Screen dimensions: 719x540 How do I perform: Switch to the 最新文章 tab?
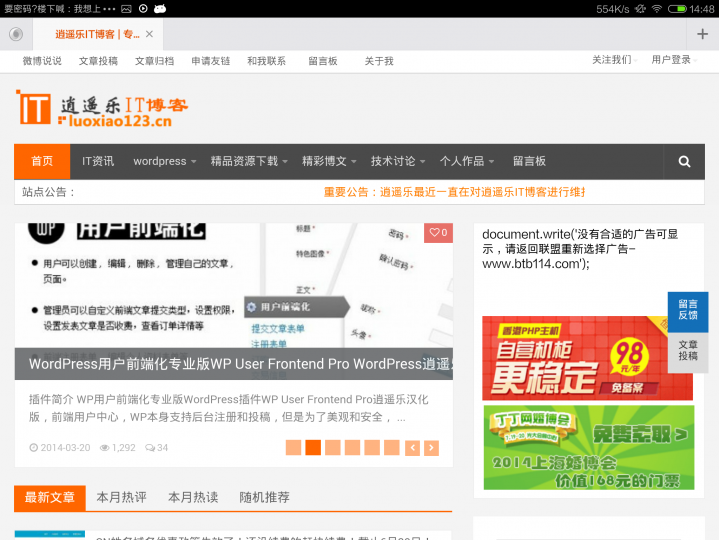[x=50, y=498]
